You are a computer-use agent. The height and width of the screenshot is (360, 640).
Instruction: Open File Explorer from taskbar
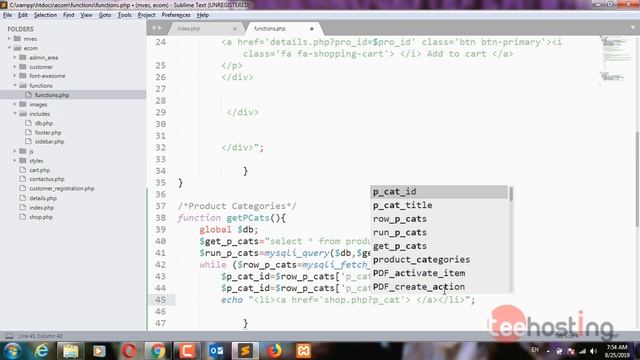click(x=70, y=351)
